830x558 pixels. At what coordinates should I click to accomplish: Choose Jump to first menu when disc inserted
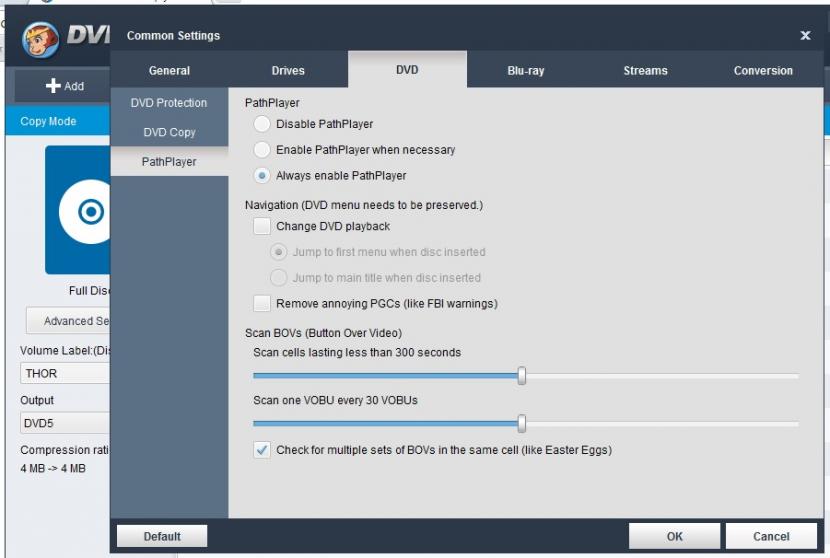click(278, 252)
